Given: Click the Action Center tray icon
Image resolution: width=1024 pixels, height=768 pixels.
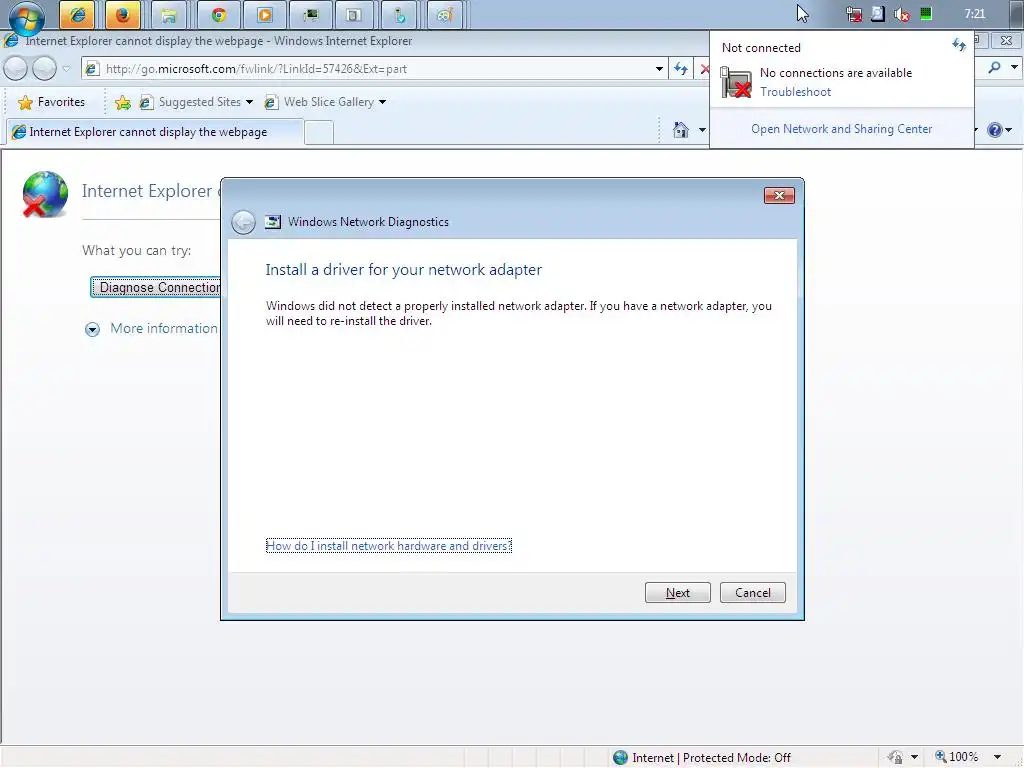Looking at the screenshot, I should point(878,14).
